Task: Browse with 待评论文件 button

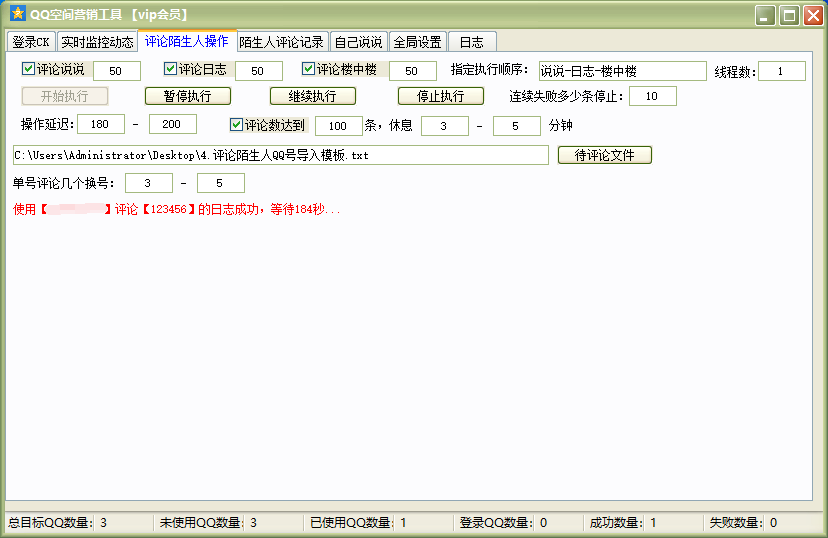Action: click(605, 155)
